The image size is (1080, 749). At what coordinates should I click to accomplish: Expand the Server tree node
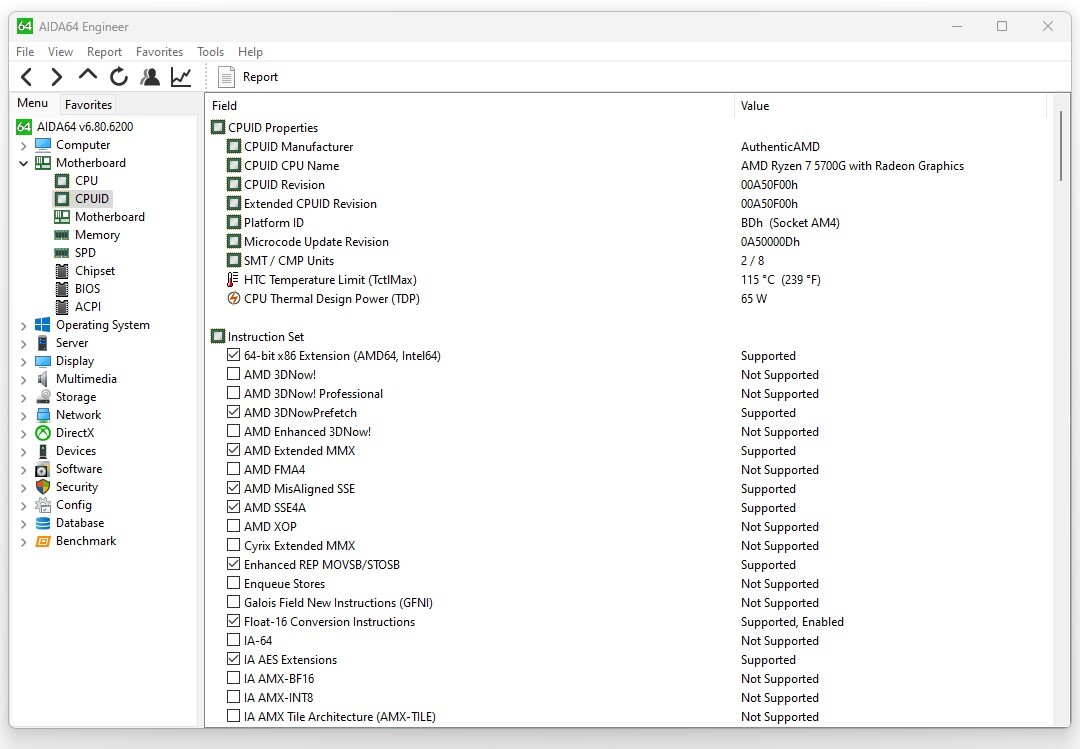click(23, 343)
